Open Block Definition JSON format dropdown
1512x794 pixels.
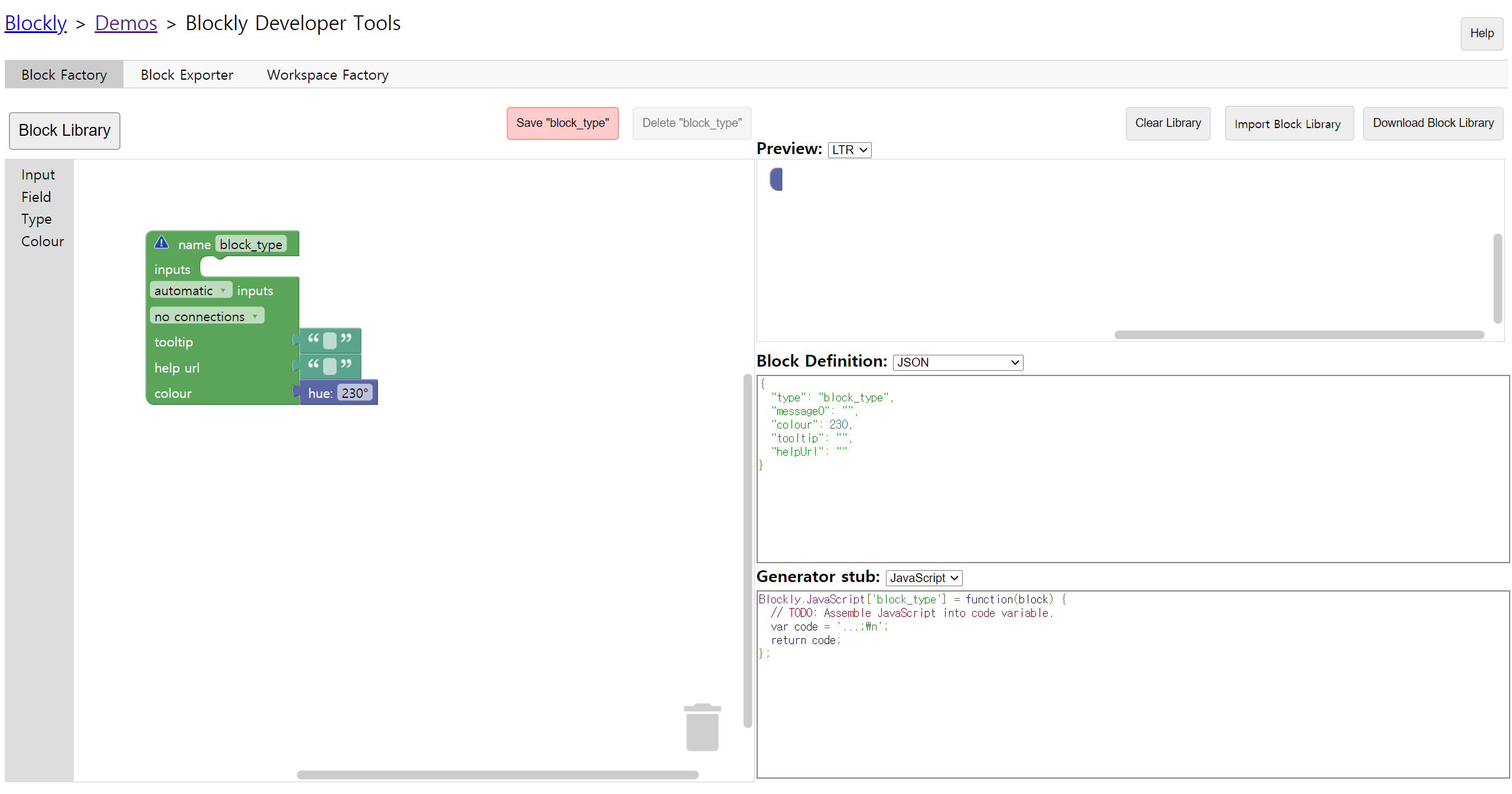(x=957, y=362)
